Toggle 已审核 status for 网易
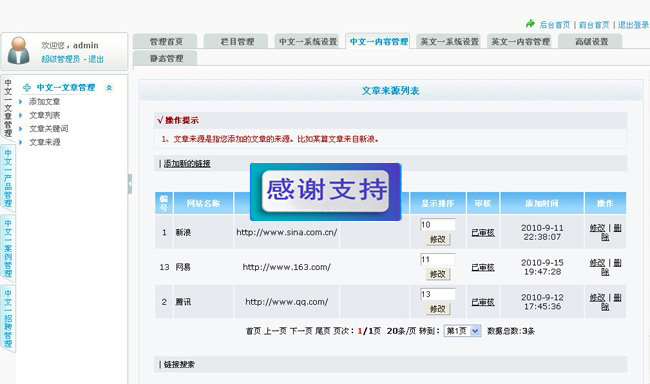Screen dimensions: 650x384 point(483,267)
